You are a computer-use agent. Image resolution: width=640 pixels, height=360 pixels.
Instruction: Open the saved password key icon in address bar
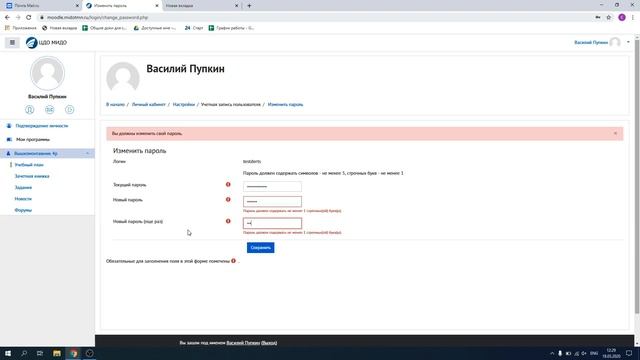(598, 18)
